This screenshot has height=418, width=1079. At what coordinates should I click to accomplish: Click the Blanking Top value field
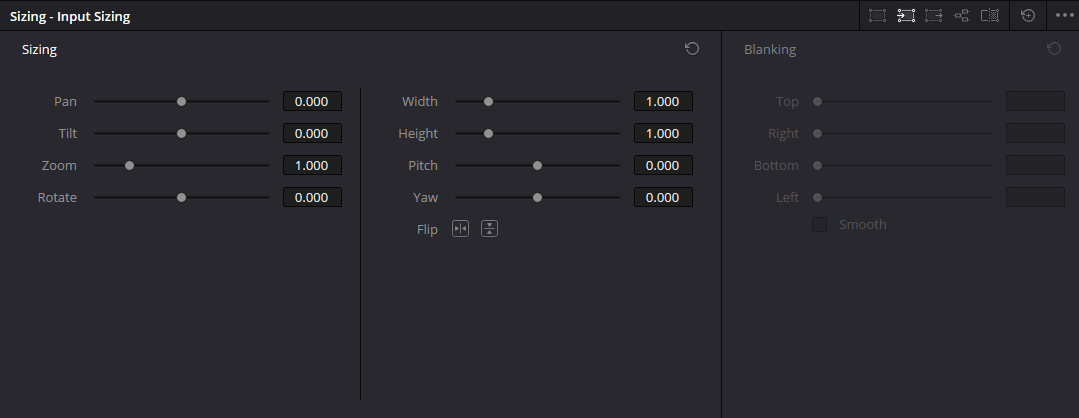point(1036,101)
